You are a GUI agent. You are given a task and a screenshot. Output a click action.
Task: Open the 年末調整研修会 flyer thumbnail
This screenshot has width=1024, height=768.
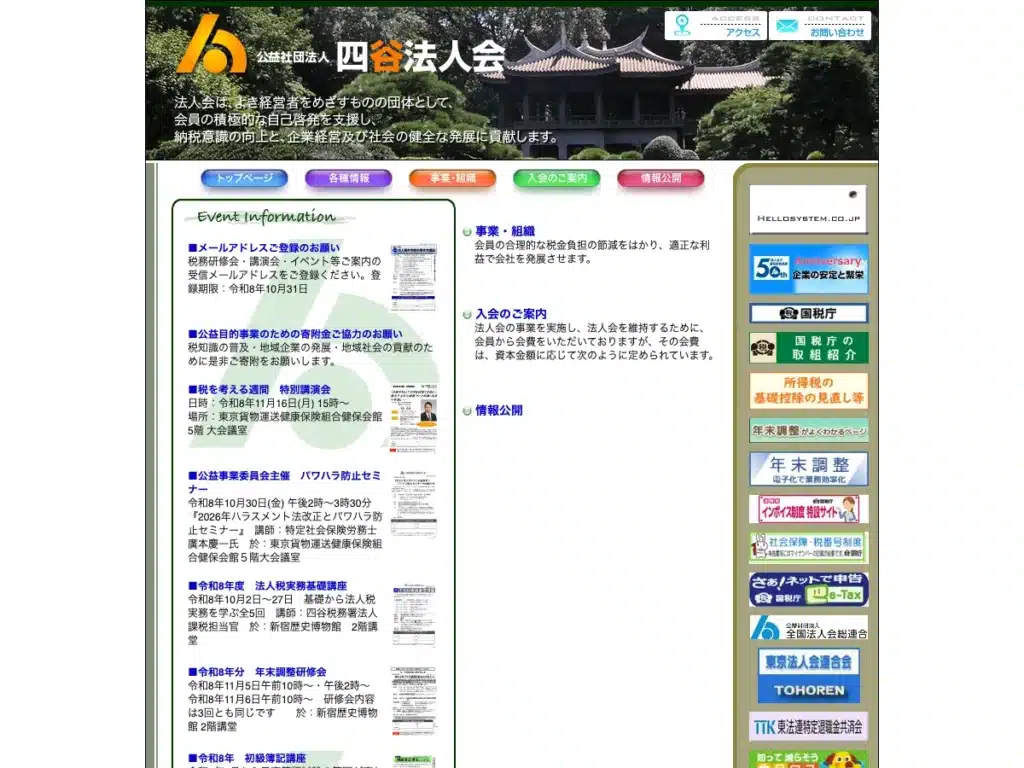[413, 701]
